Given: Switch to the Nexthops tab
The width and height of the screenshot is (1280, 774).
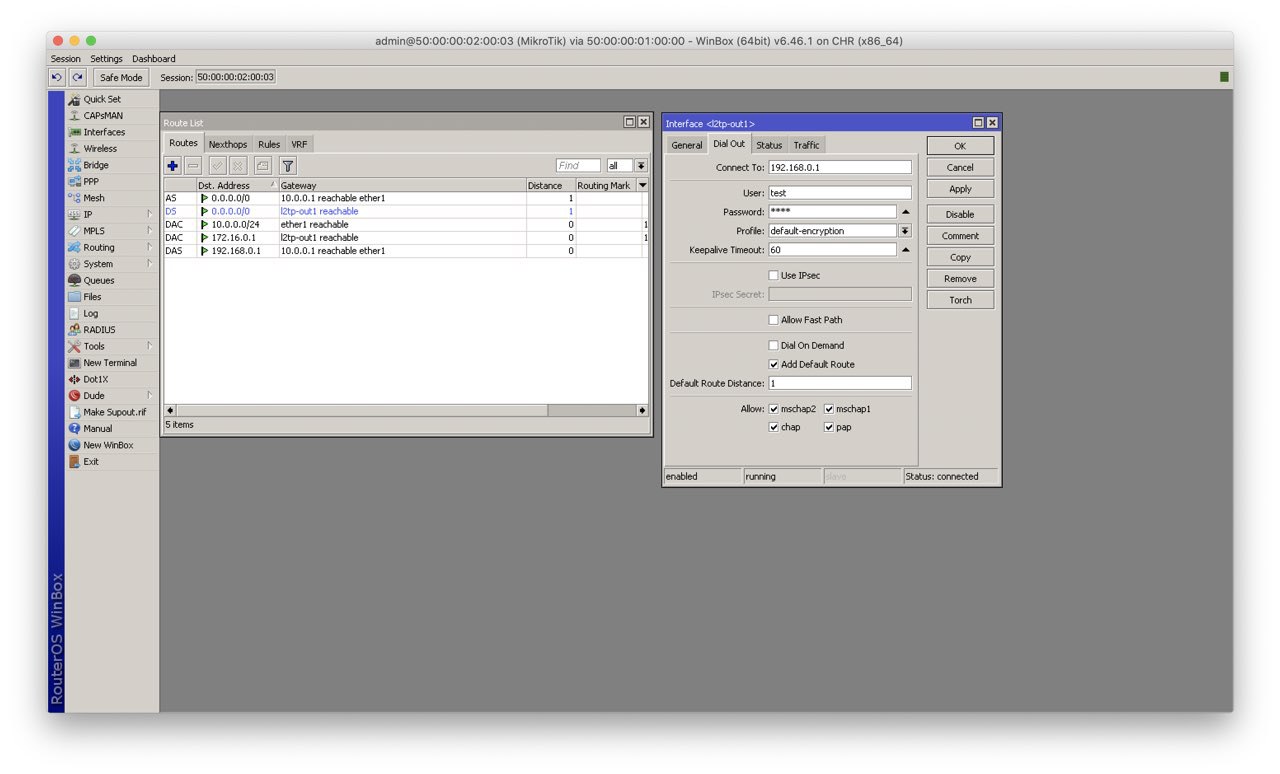Looking at the screenshot, I should [227, 144].
